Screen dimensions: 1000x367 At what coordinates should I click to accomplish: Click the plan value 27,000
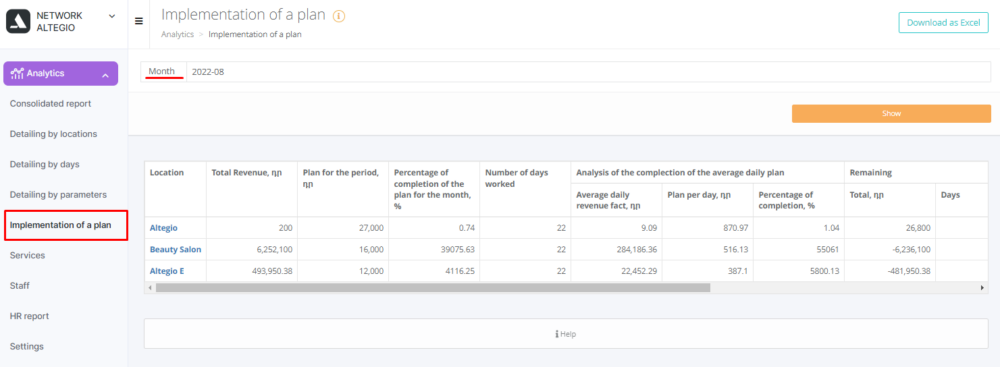[x=372, y=228]
